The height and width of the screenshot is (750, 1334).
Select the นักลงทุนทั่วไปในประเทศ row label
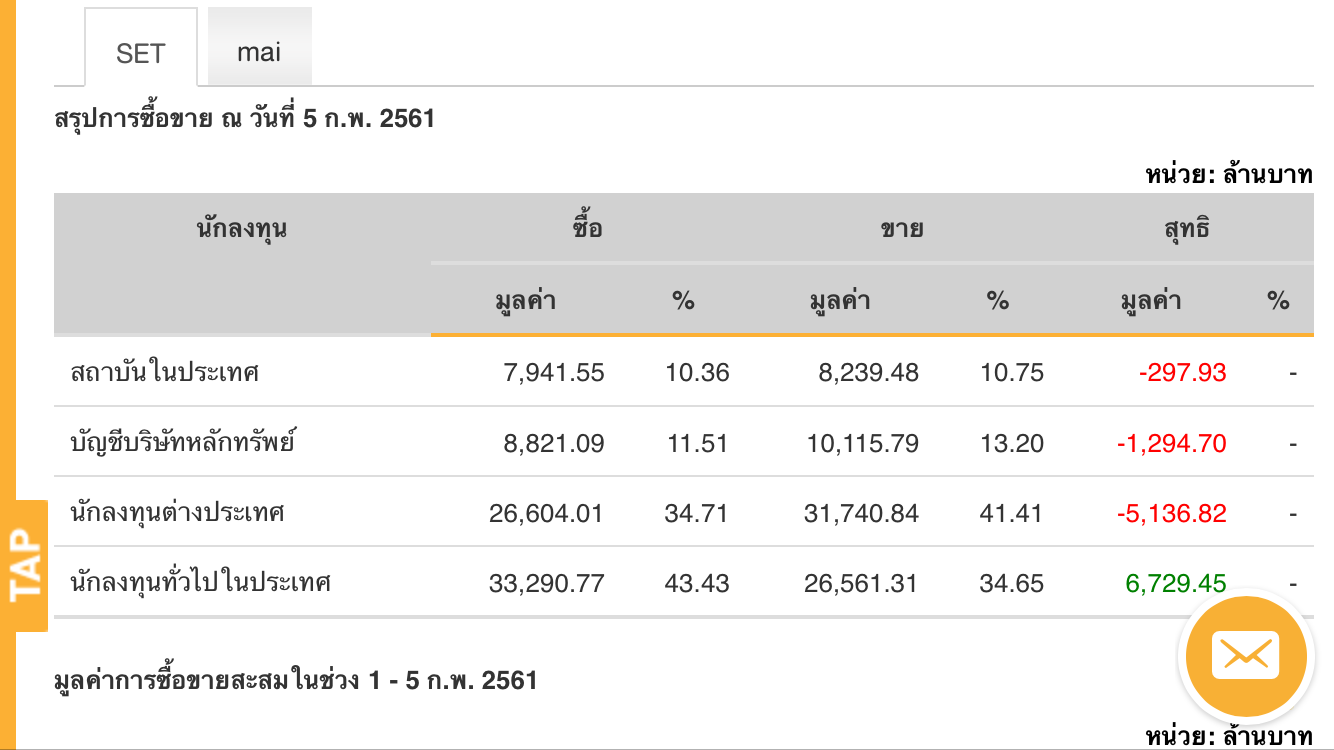coord(201,583)
